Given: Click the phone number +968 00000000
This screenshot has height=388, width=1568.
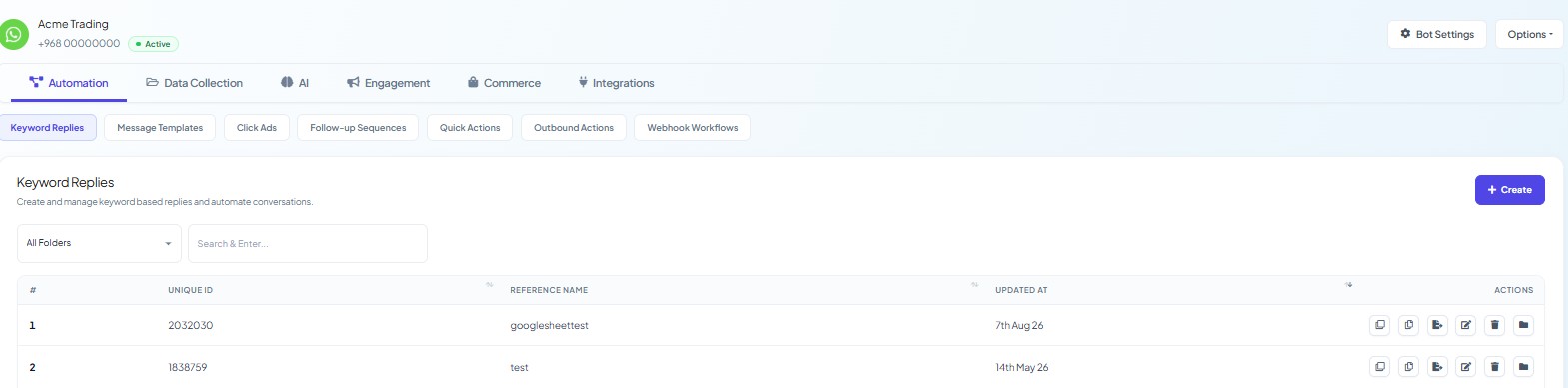Looking at the screenshot, I should [79, 44].
